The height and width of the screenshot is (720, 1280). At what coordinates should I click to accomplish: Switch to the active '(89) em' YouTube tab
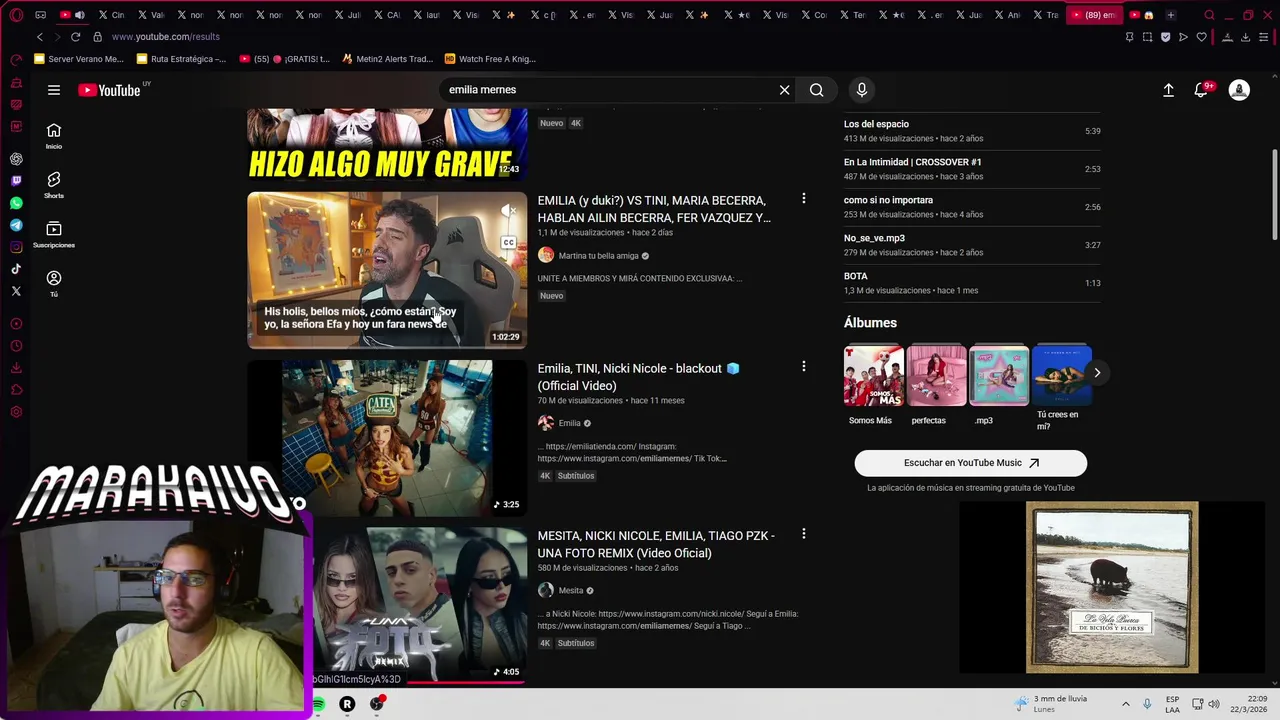click(1093, 15)
